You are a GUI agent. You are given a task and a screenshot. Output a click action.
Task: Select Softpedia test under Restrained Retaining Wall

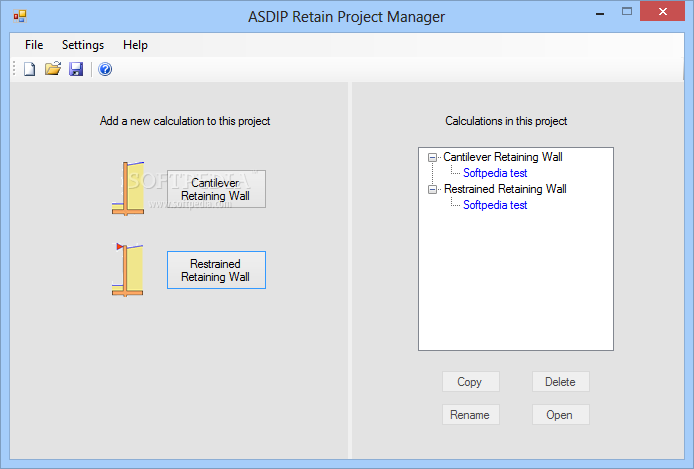coord(495,205)
